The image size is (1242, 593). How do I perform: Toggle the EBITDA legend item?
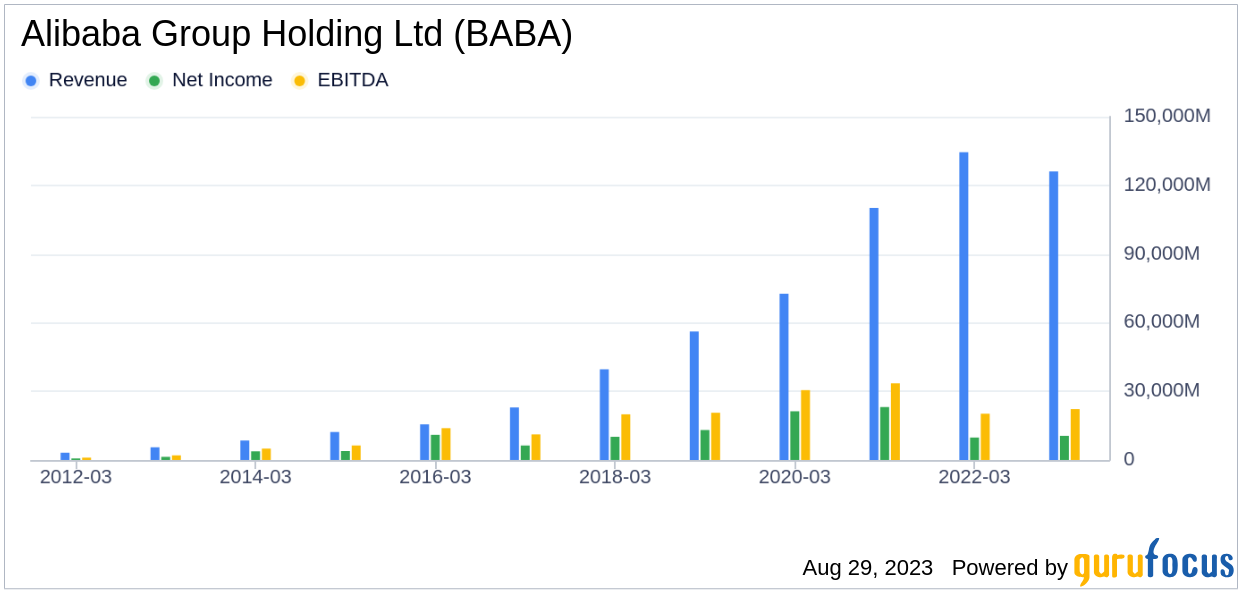coord(339,80)
